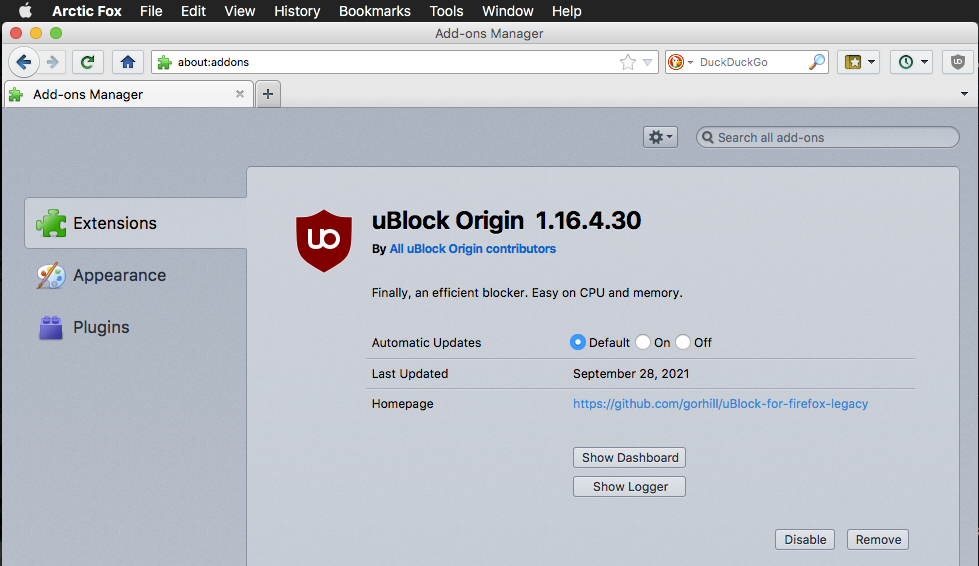Viewport: 979px width, 566px height.
Task: Disable the uBlock Origin extension
Action: click(805, 540)
